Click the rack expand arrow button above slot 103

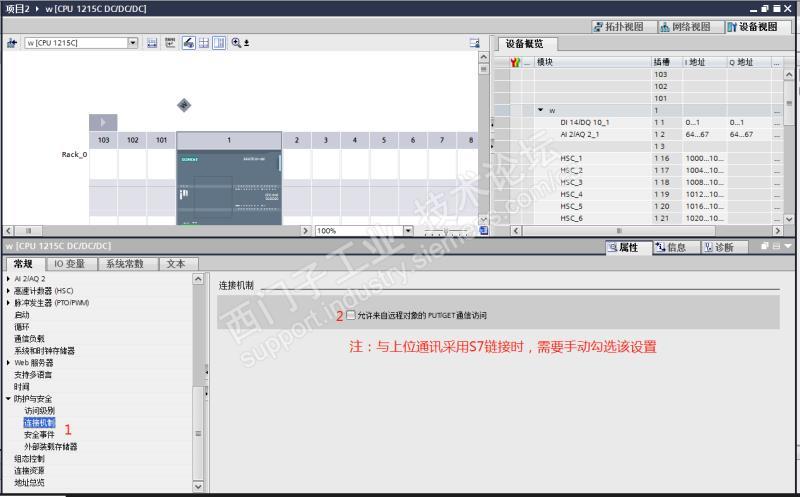(103, 122)
